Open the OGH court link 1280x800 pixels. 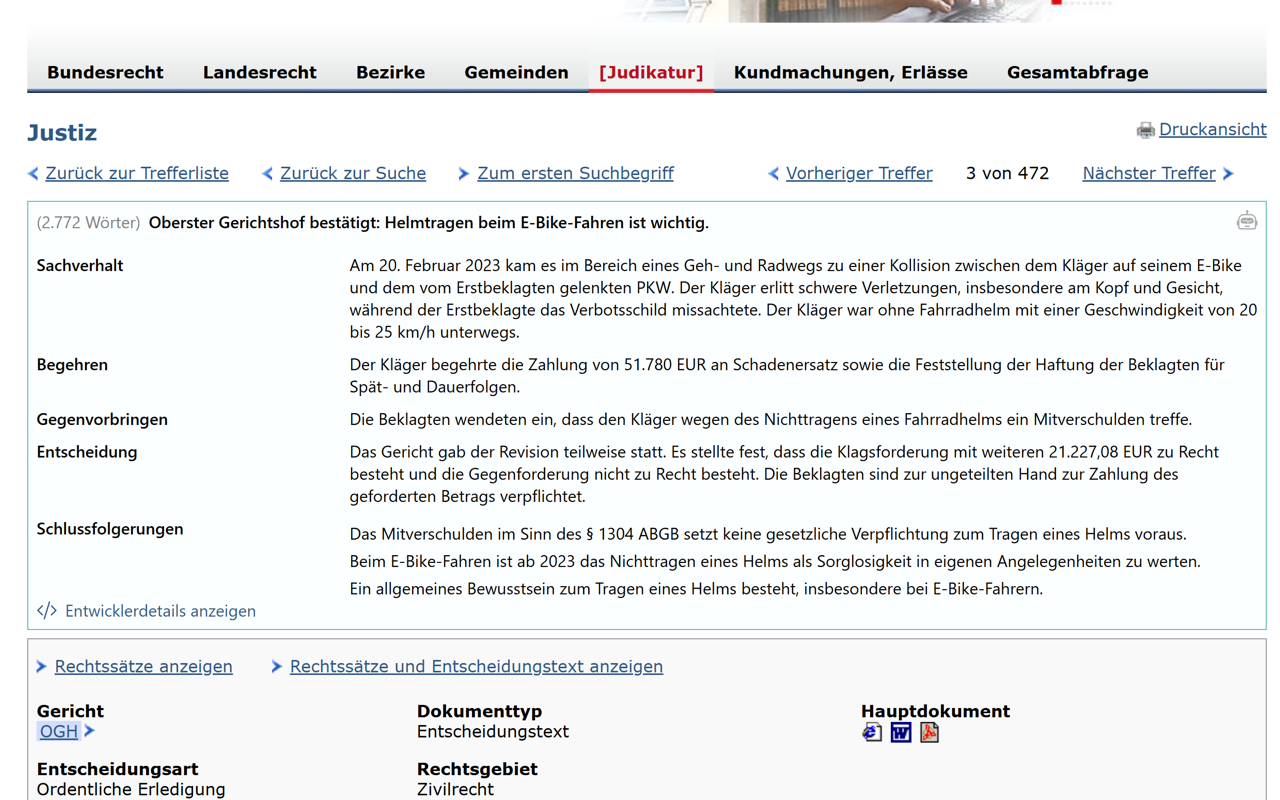pos(59,732)
